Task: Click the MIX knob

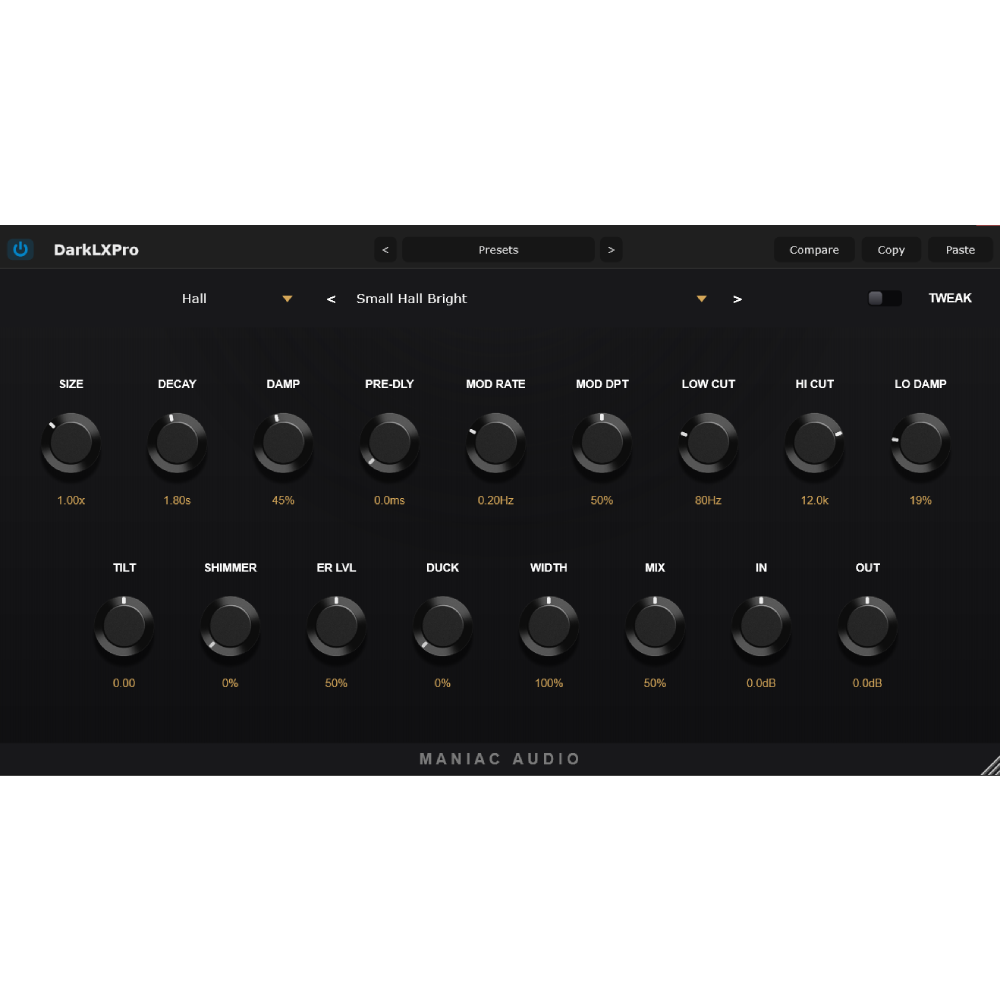Action: 655,626
